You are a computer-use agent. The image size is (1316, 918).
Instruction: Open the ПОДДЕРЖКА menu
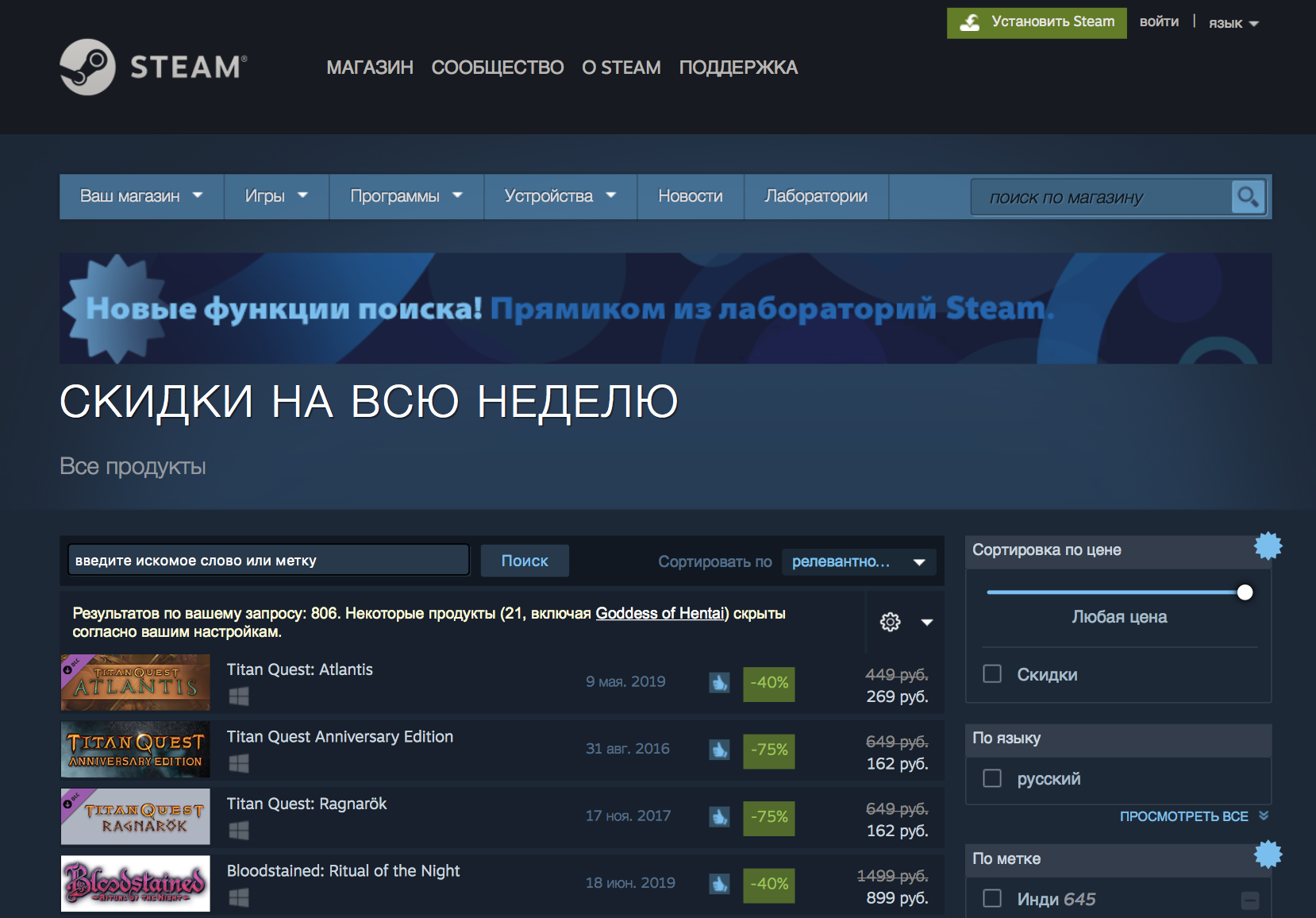pyautogui.click(x=738, y=67)
